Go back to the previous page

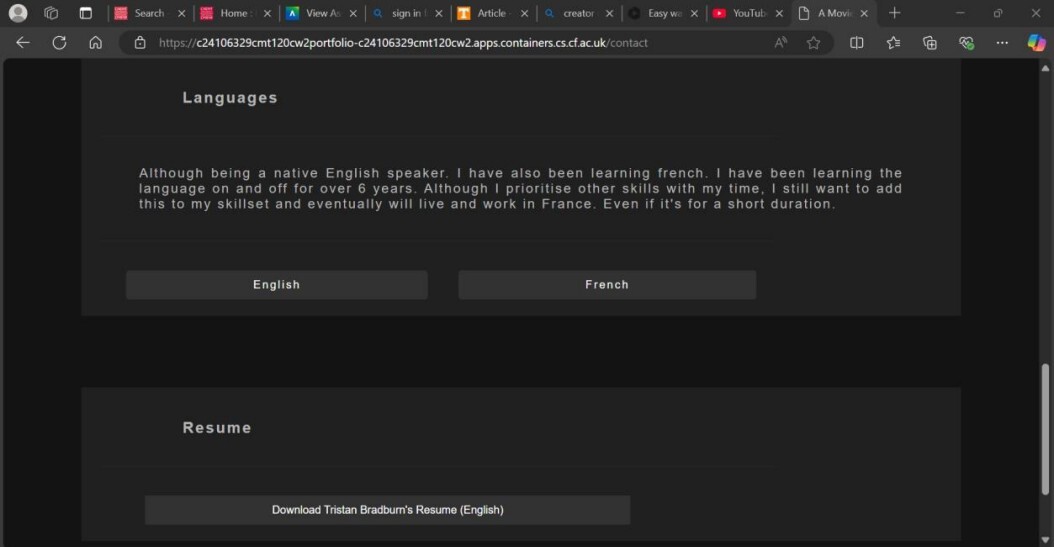[x=23, y=42]
